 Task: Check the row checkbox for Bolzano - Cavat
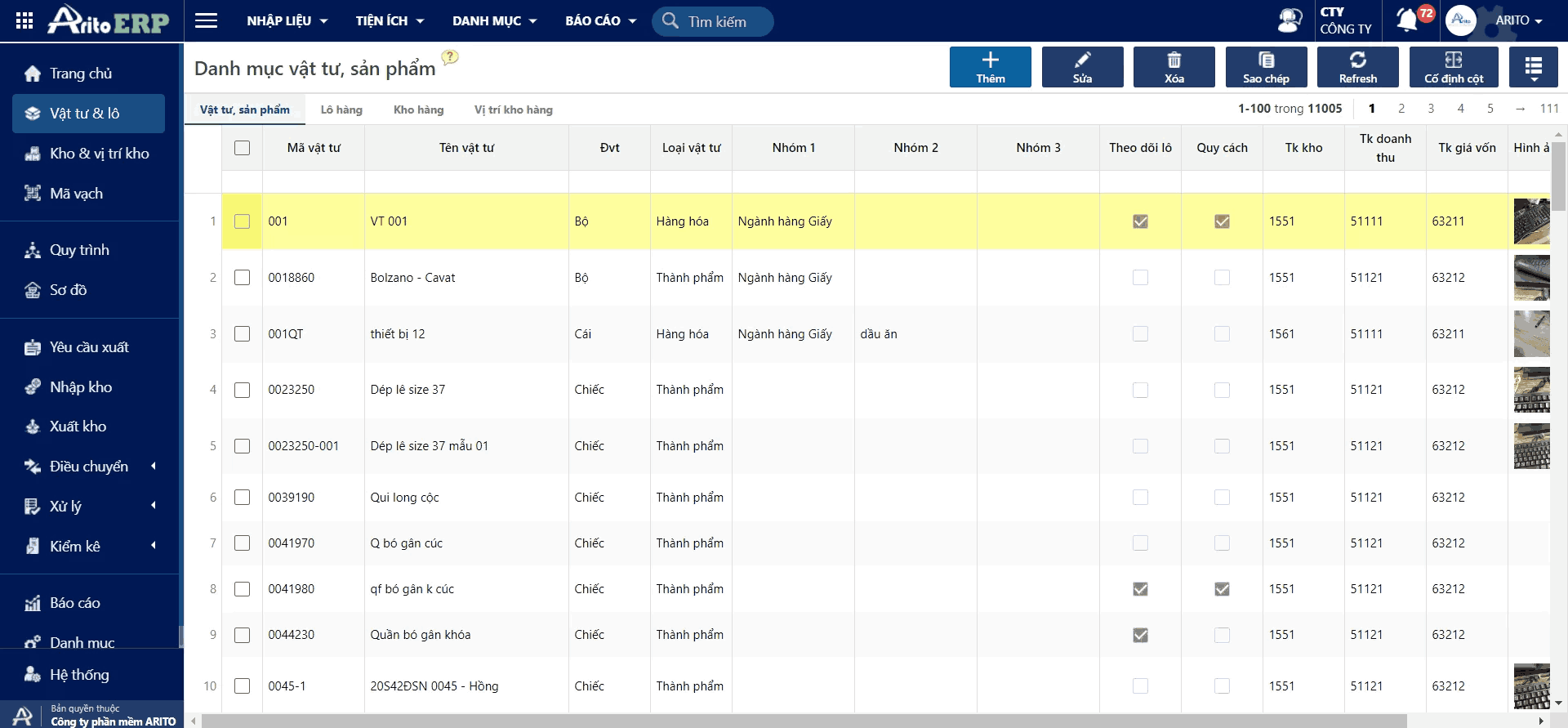pyautogui.click(x=242, y=278)
